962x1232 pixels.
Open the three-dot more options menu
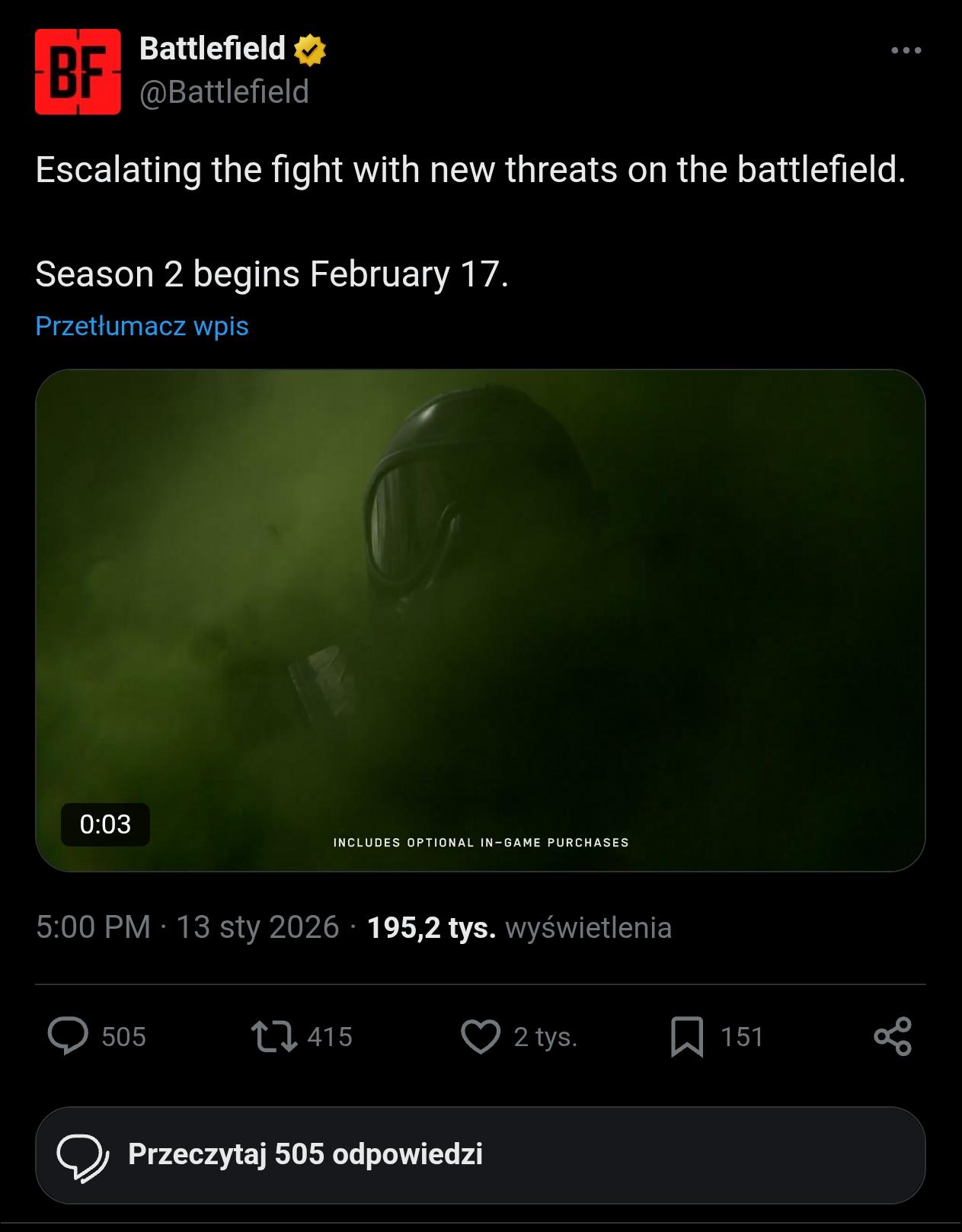point(906,50)
